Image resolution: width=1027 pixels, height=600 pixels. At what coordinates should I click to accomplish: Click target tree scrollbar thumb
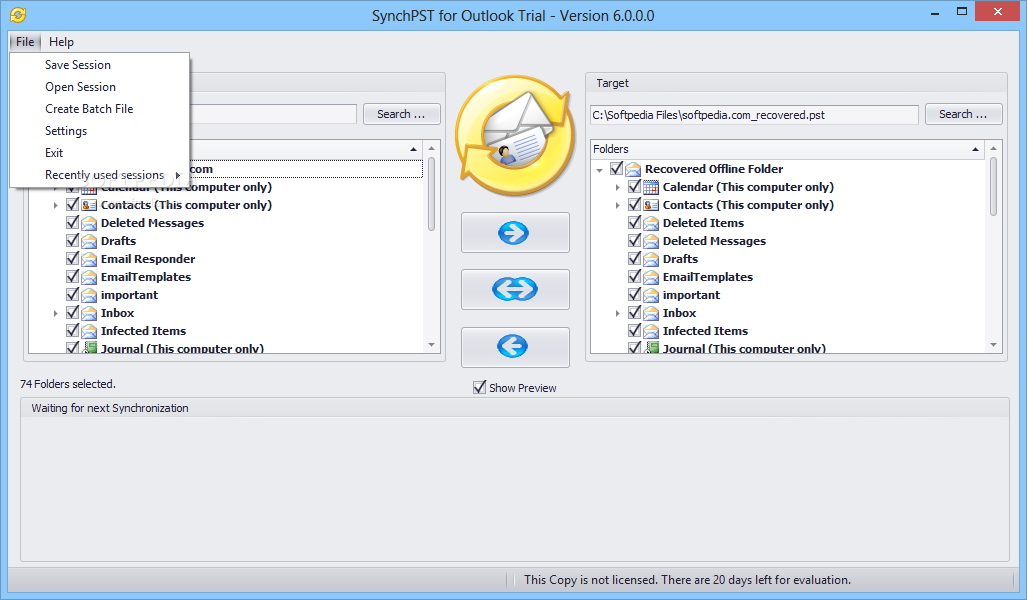993,187
